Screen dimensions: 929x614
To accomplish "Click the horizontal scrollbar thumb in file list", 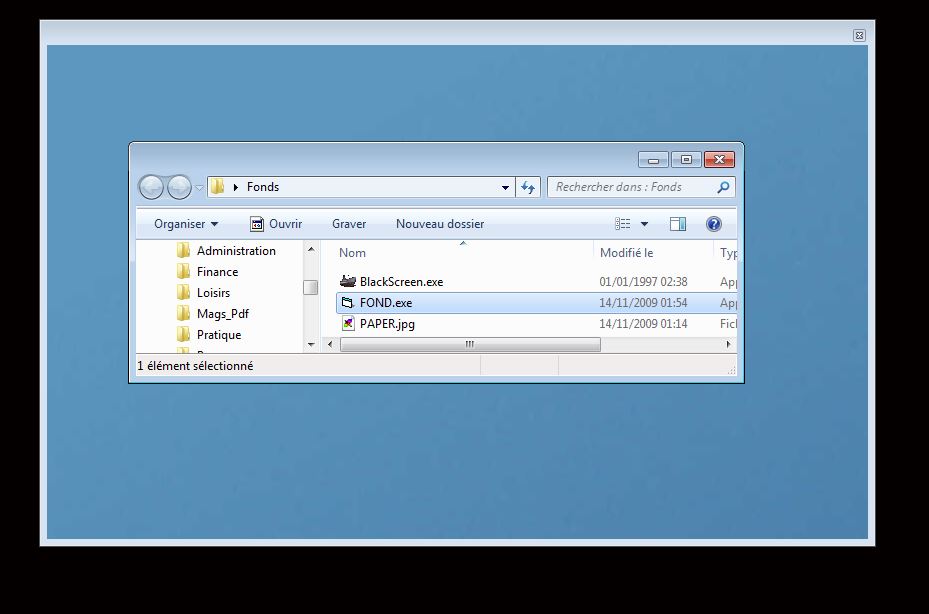I will click(470, 345).
